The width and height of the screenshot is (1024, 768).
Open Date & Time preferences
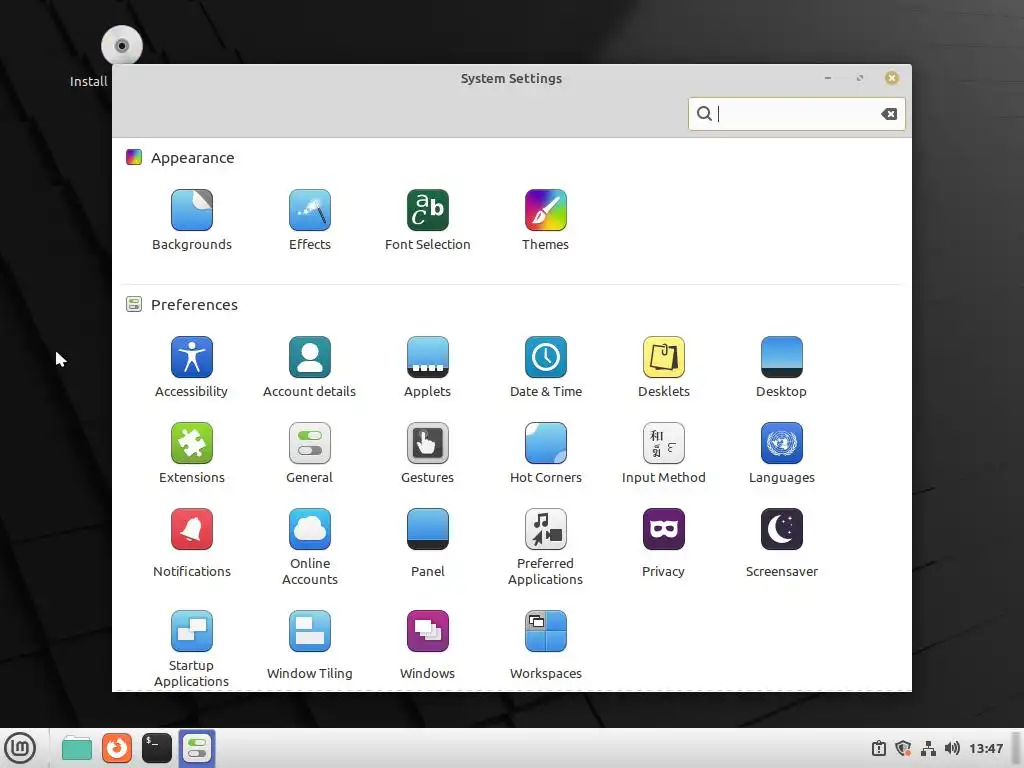546,367
